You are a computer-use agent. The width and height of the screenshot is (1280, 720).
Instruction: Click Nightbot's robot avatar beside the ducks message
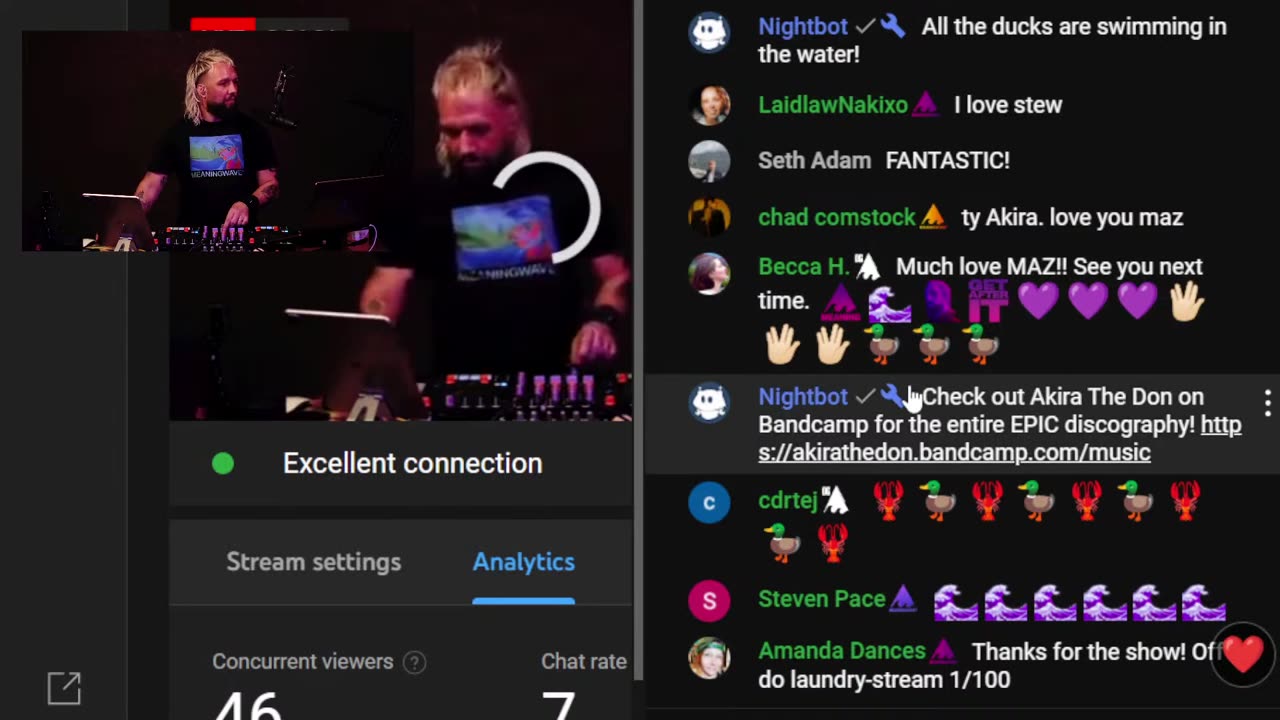(709, 32)
